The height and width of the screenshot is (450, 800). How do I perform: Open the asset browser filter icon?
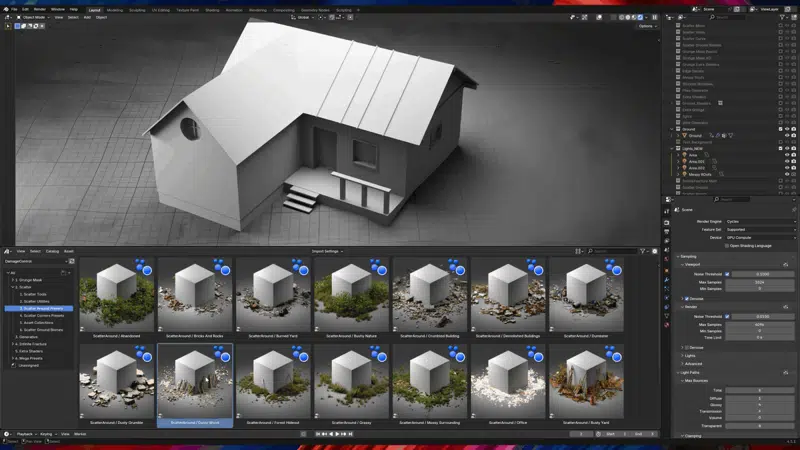(x=643, y=251)
